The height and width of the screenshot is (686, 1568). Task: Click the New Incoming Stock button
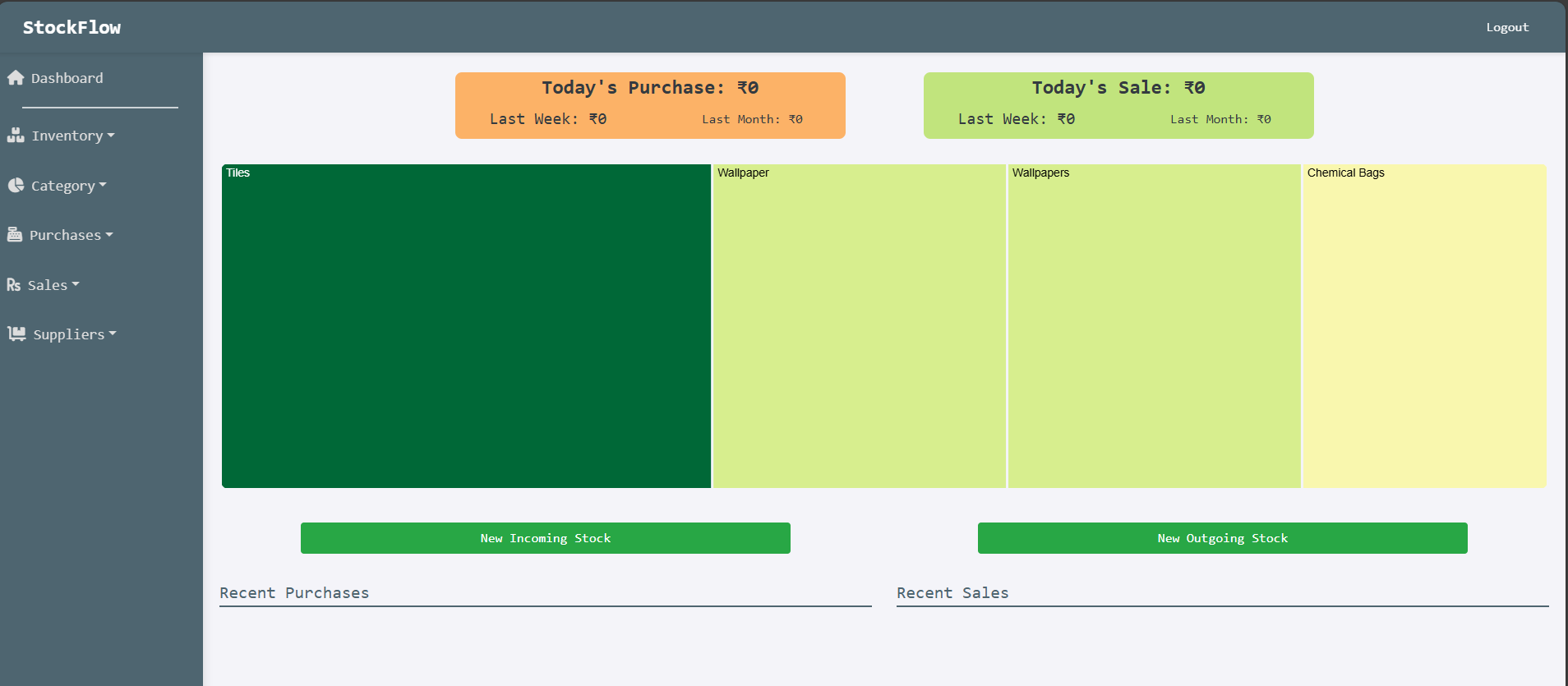545,538
